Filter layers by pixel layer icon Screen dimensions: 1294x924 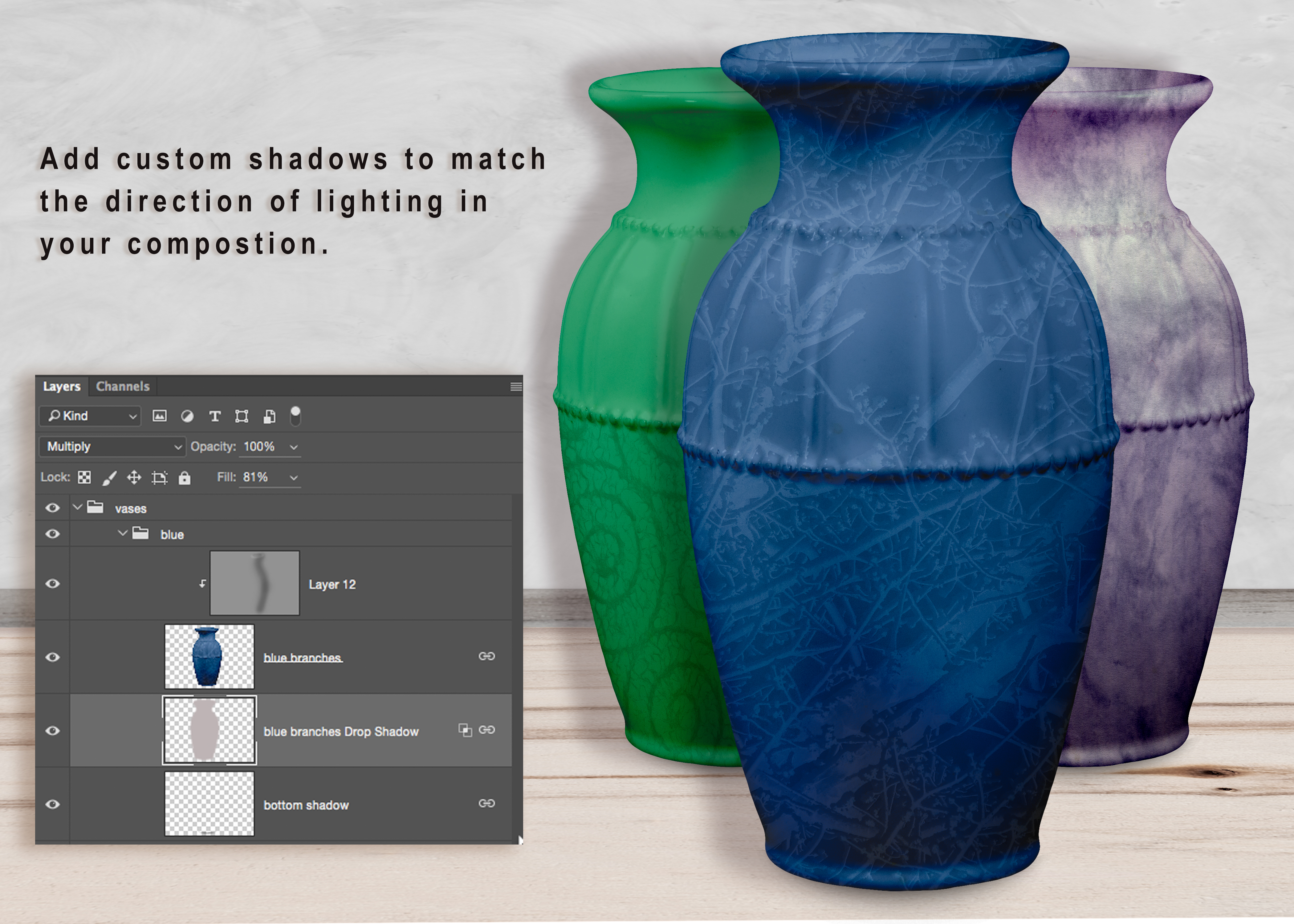click(x=160, y=416)
